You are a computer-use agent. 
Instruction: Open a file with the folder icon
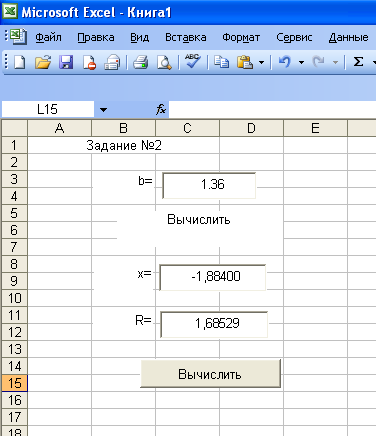tap(43, 62)
